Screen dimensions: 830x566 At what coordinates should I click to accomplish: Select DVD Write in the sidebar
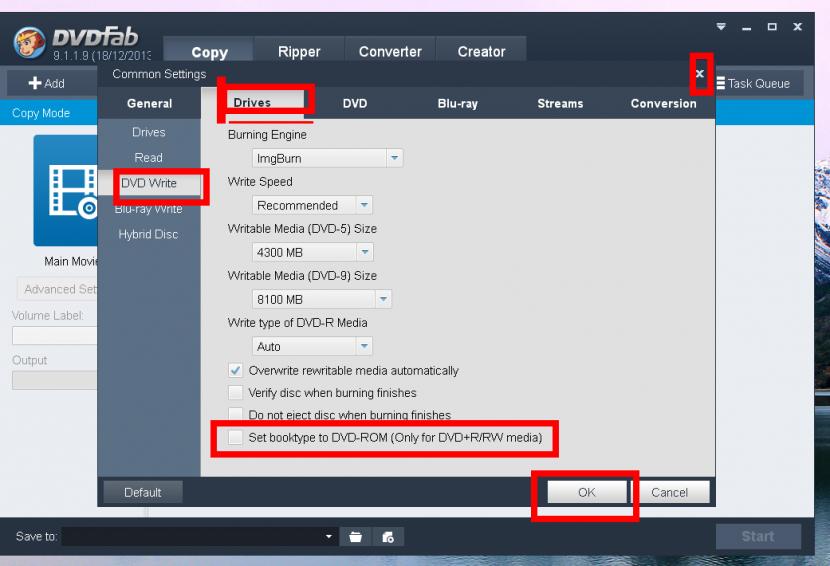149,183
